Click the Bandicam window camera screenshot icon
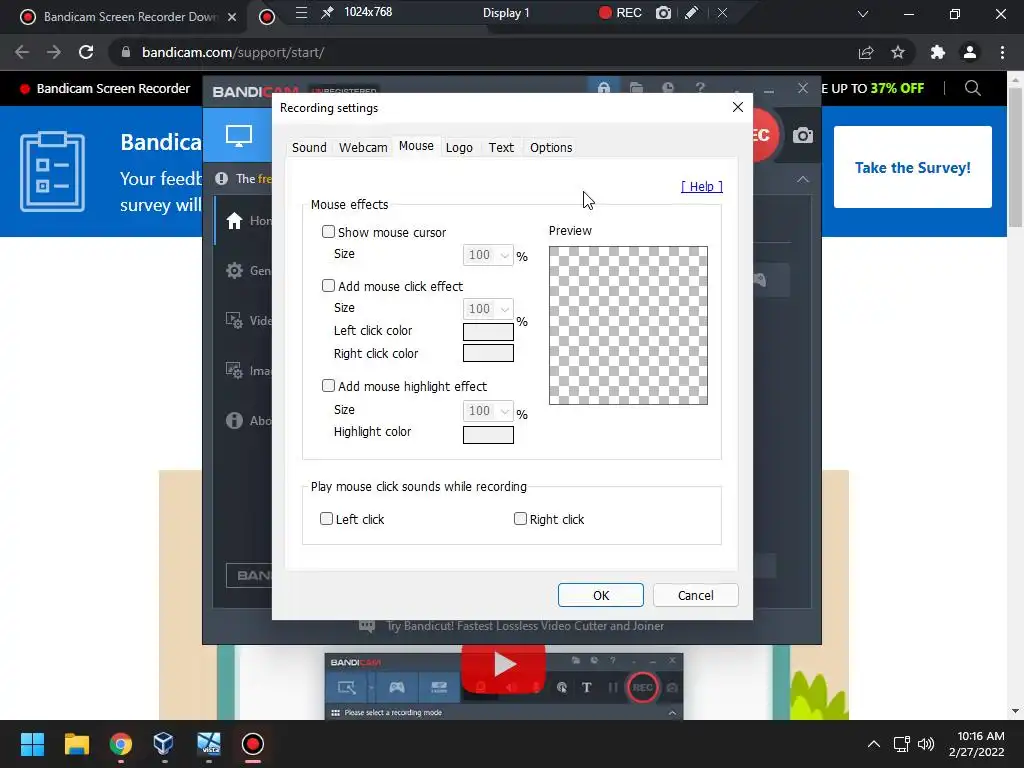 coord(803,135)
